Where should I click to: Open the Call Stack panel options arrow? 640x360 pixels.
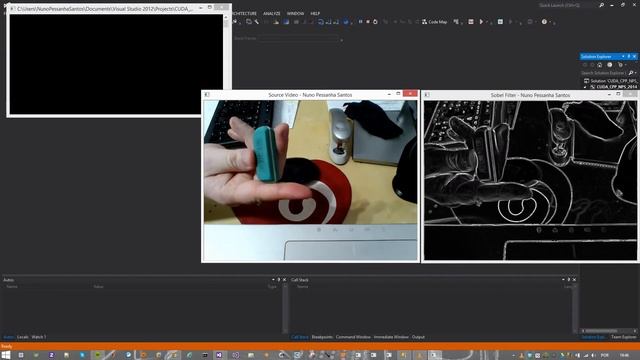tap(563, 280)
